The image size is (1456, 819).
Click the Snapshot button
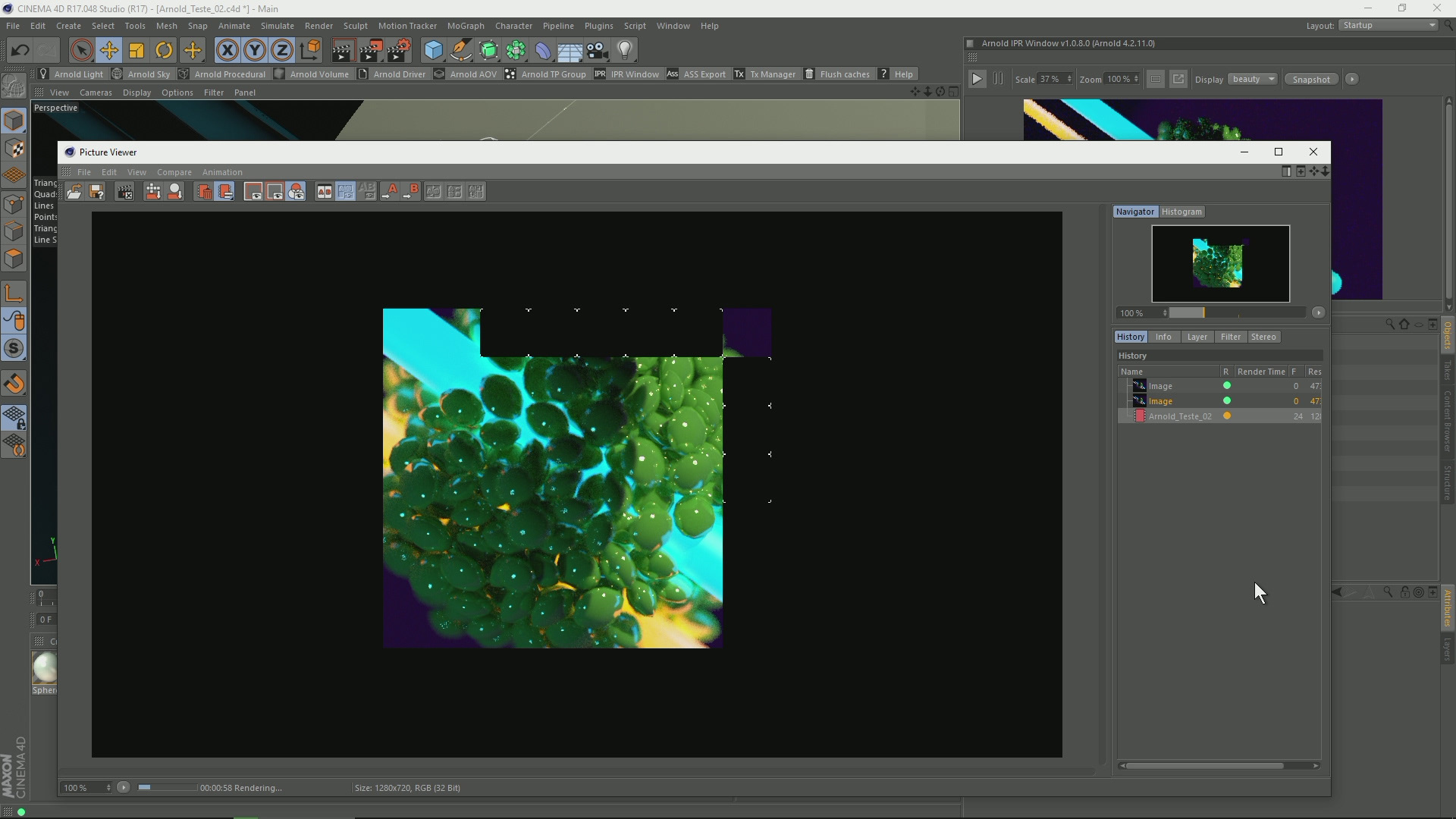(x=1310, y=79)
